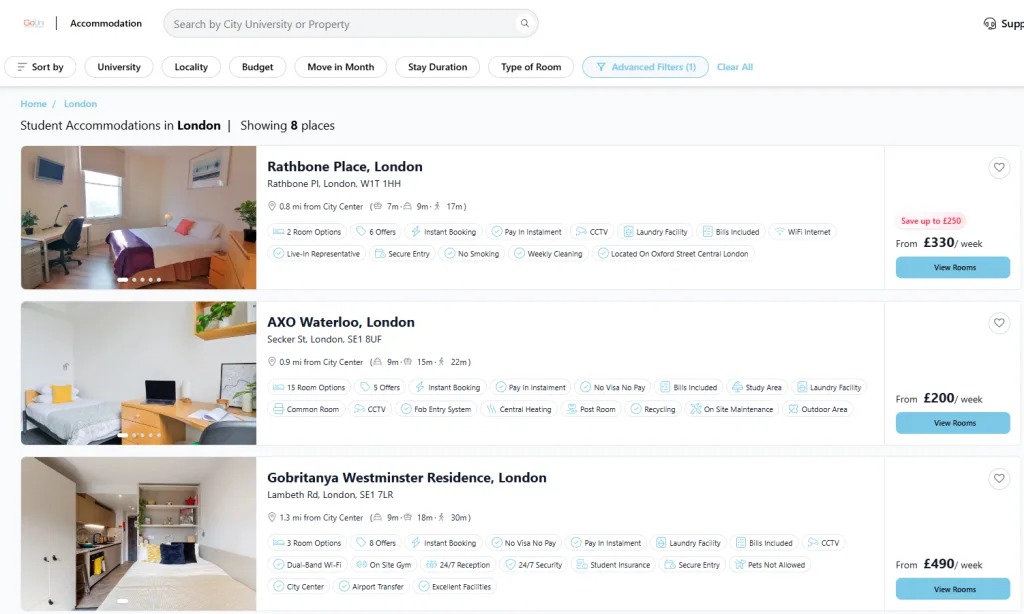Favorite Rathbone Place with heart icon

(x=998, y=168)
